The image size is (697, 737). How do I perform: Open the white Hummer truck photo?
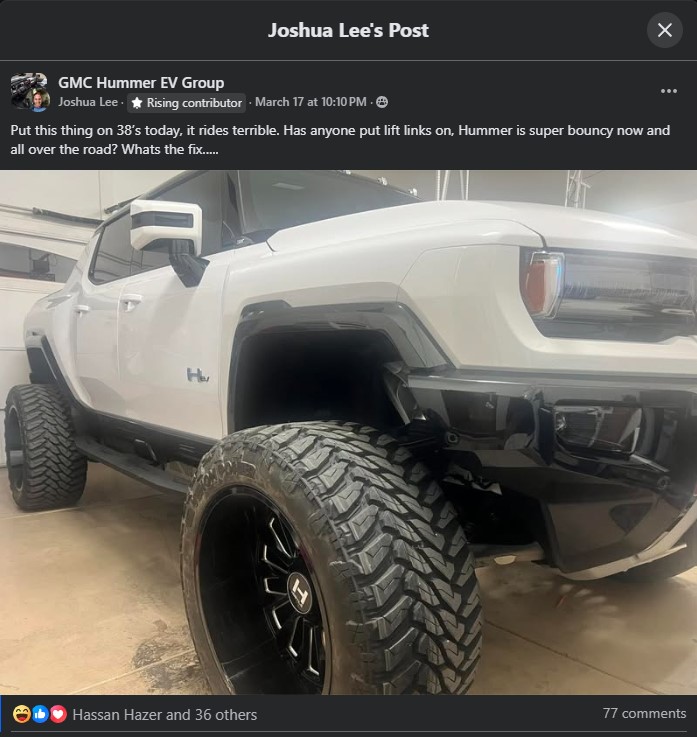pos(348,432)
